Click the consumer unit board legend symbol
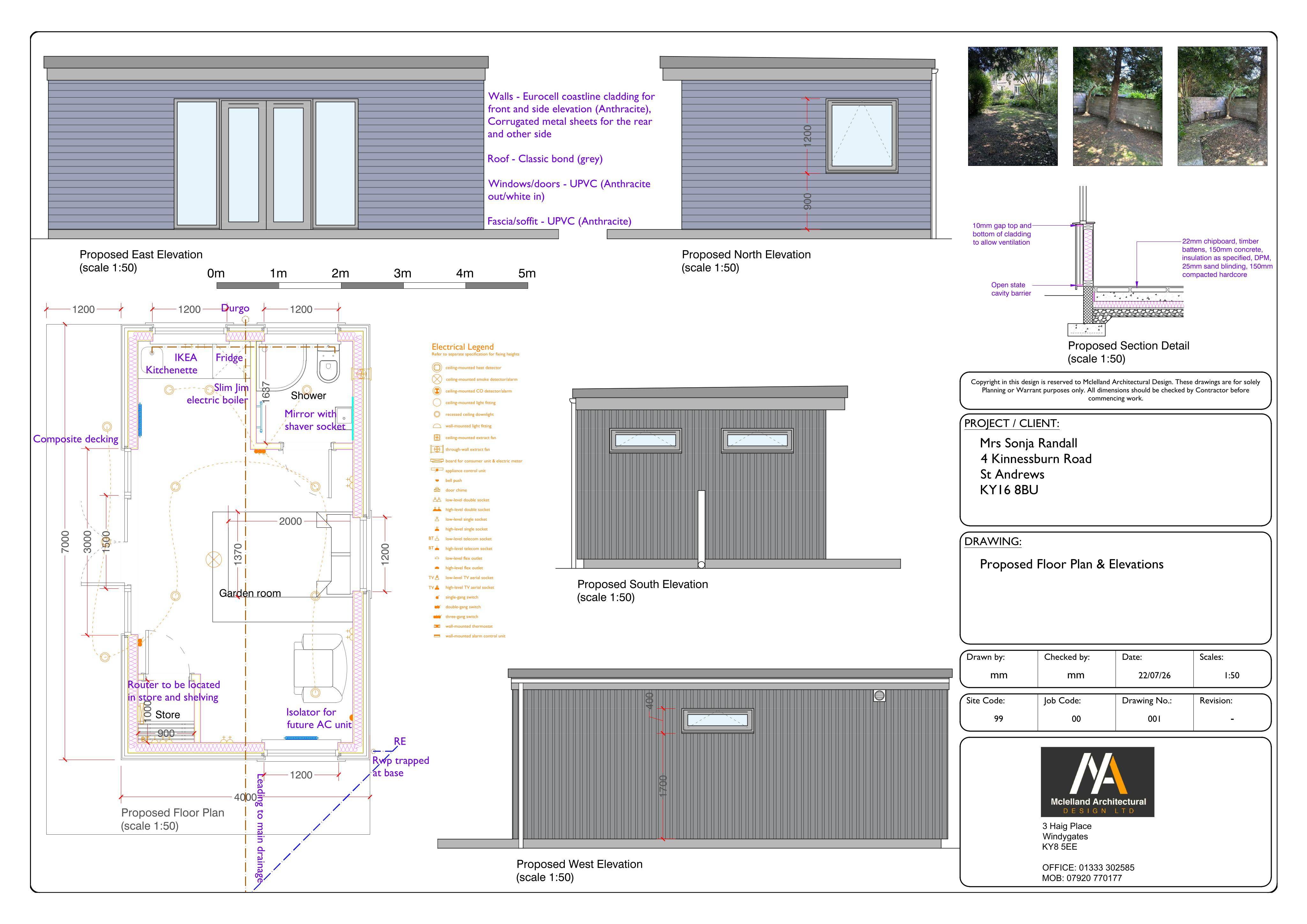This screenshot has height=924, width=1307. pyautogui.click(x=437, y=461)
